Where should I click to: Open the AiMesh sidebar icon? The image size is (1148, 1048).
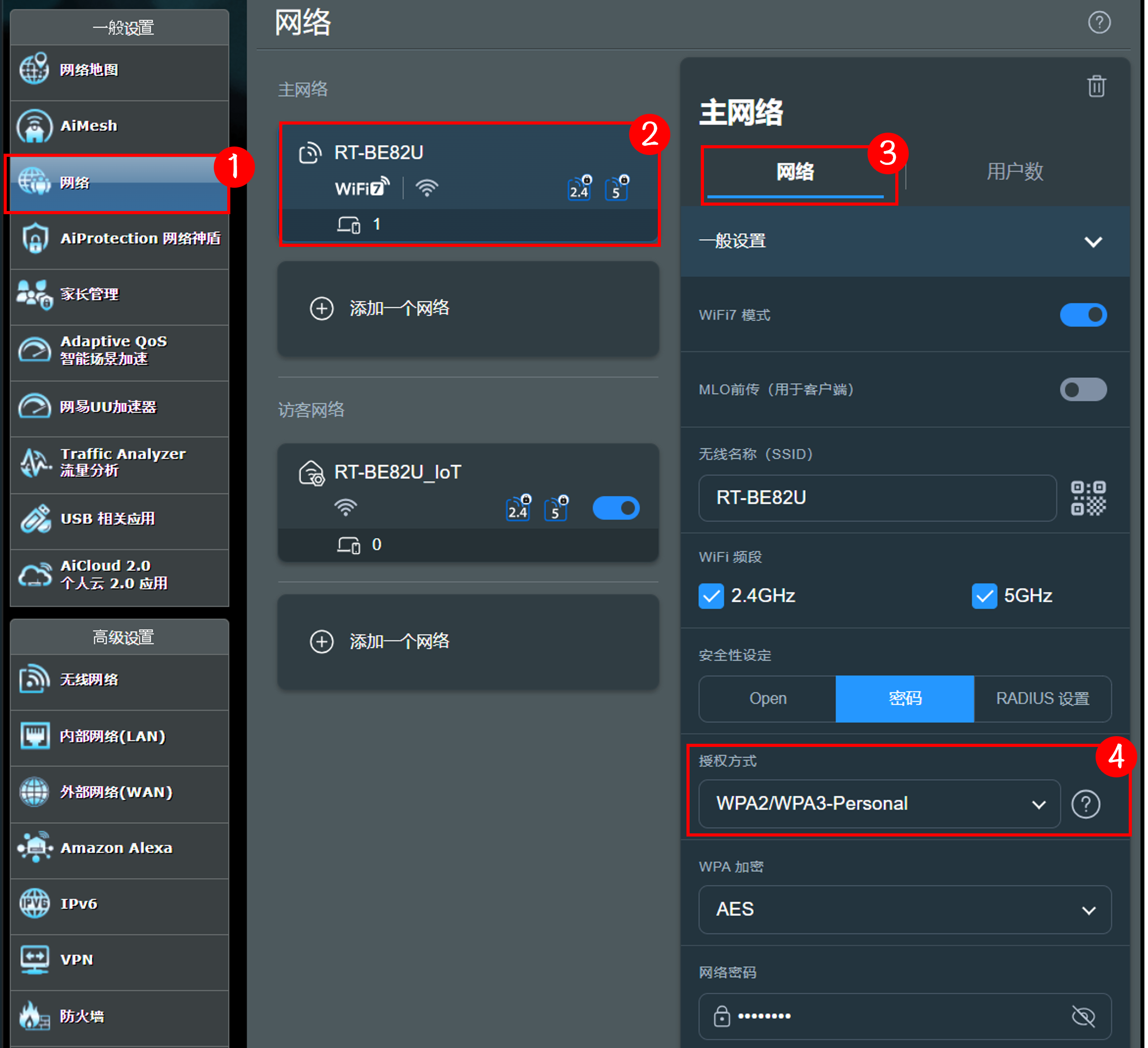tap(34, 126)
